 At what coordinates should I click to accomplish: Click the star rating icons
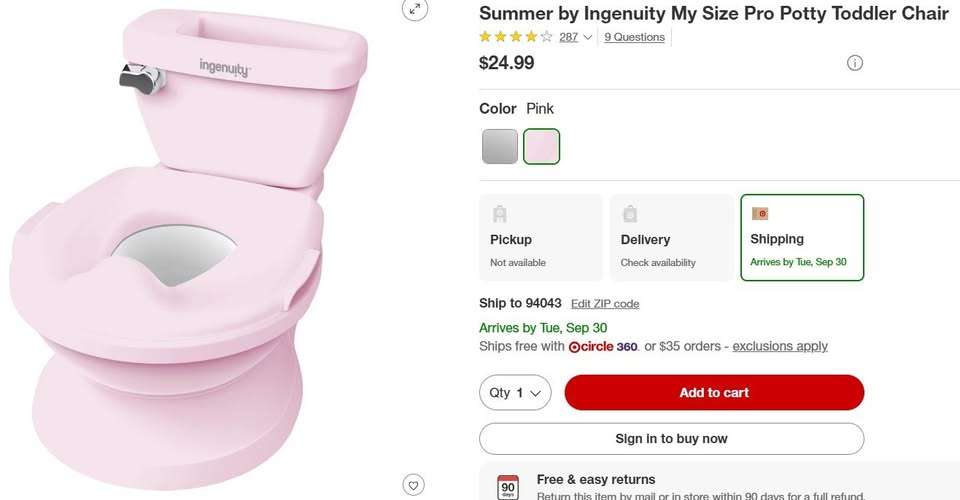coord(515,37)
